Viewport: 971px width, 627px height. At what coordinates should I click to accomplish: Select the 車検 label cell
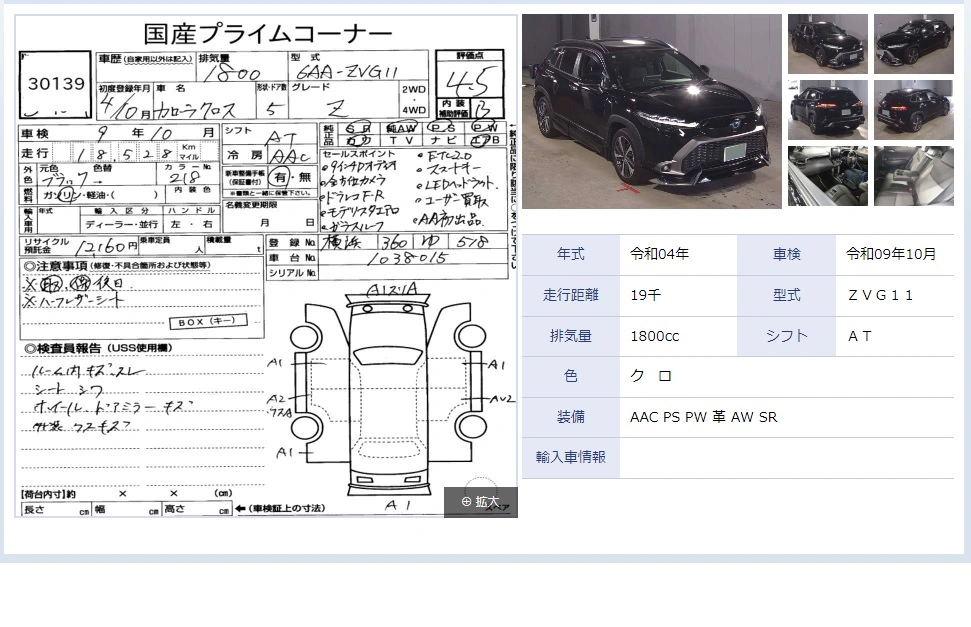pyautogui.click(x=786, y=255)
